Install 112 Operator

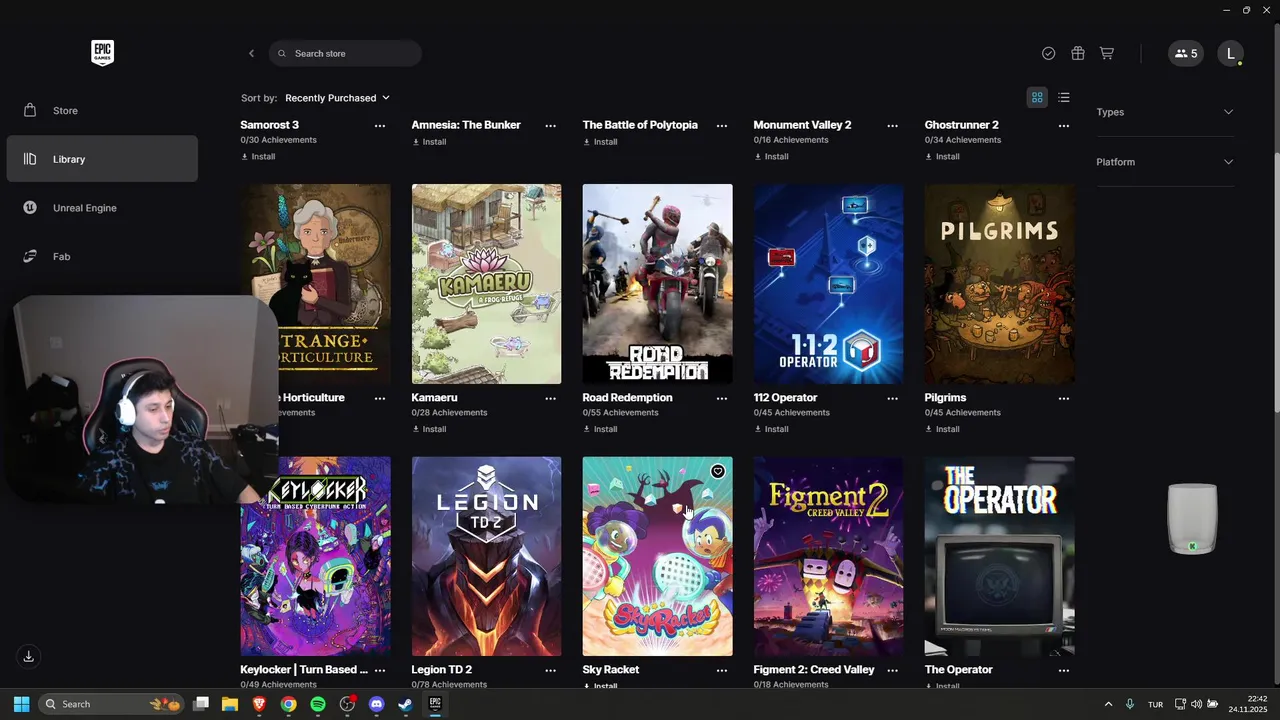771,429
